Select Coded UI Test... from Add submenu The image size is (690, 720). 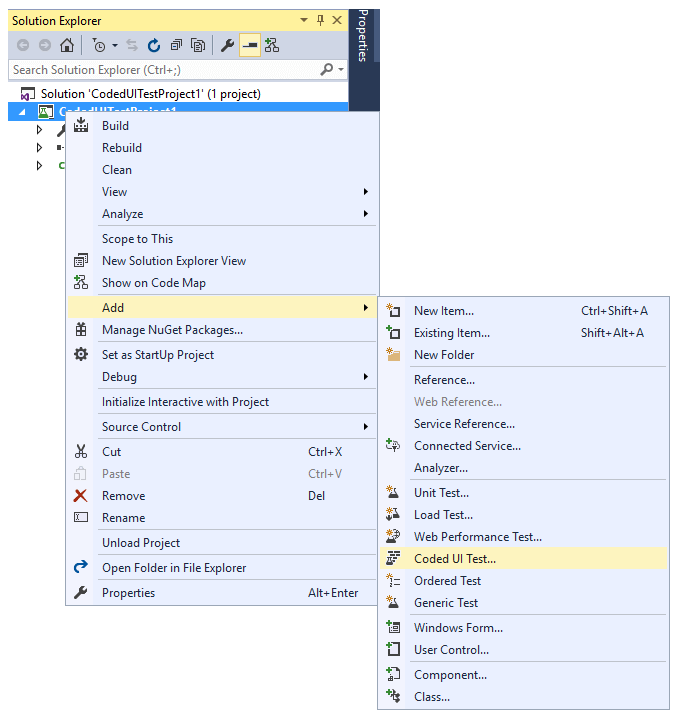point(455,559)
